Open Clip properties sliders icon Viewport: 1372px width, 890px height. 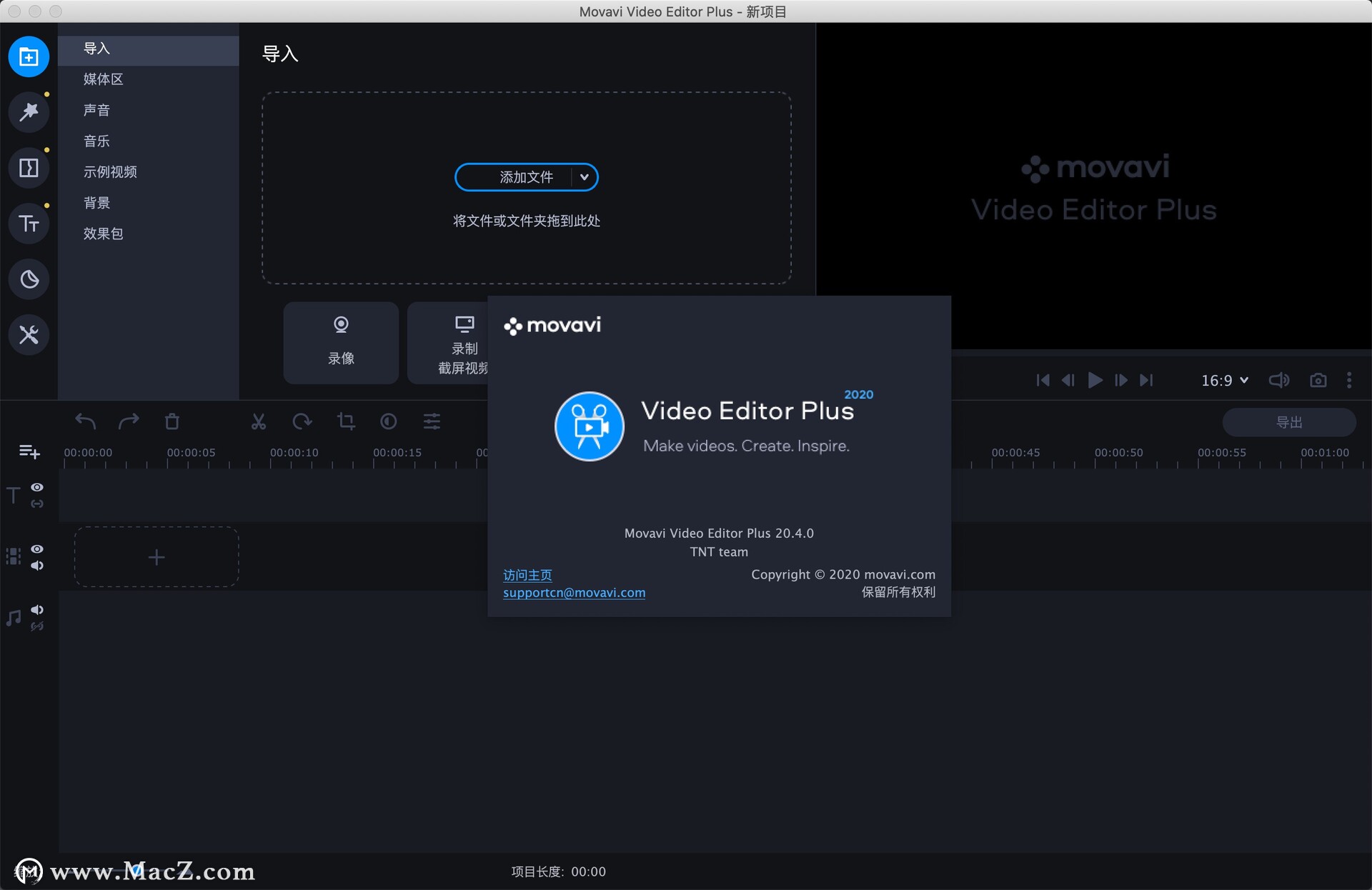point(432,421)
